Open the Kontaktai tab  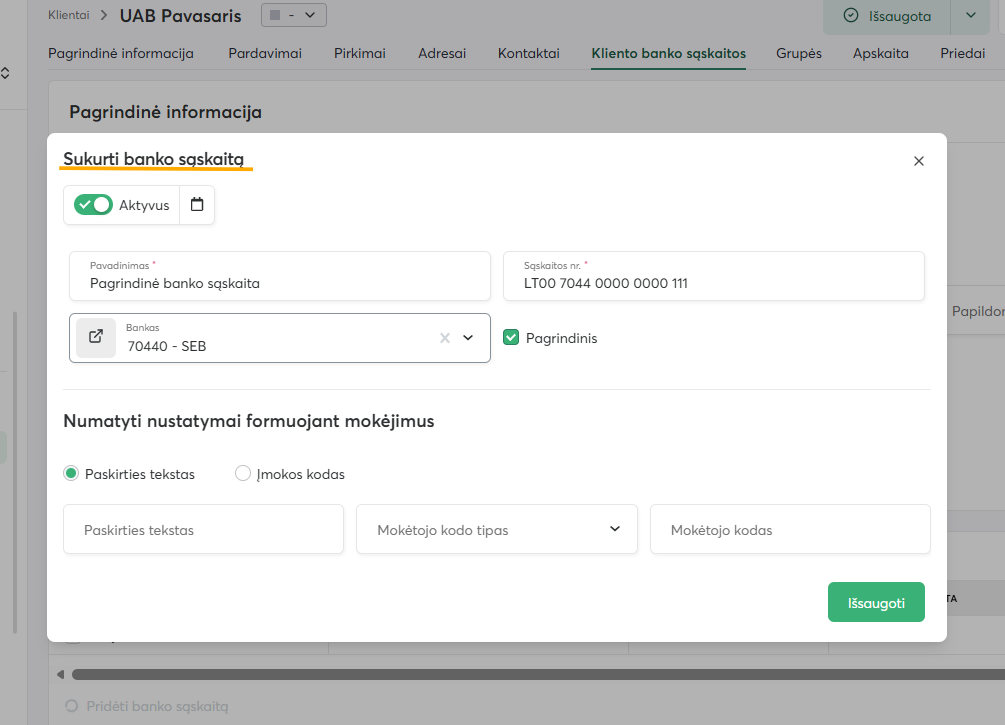point(528,53)
